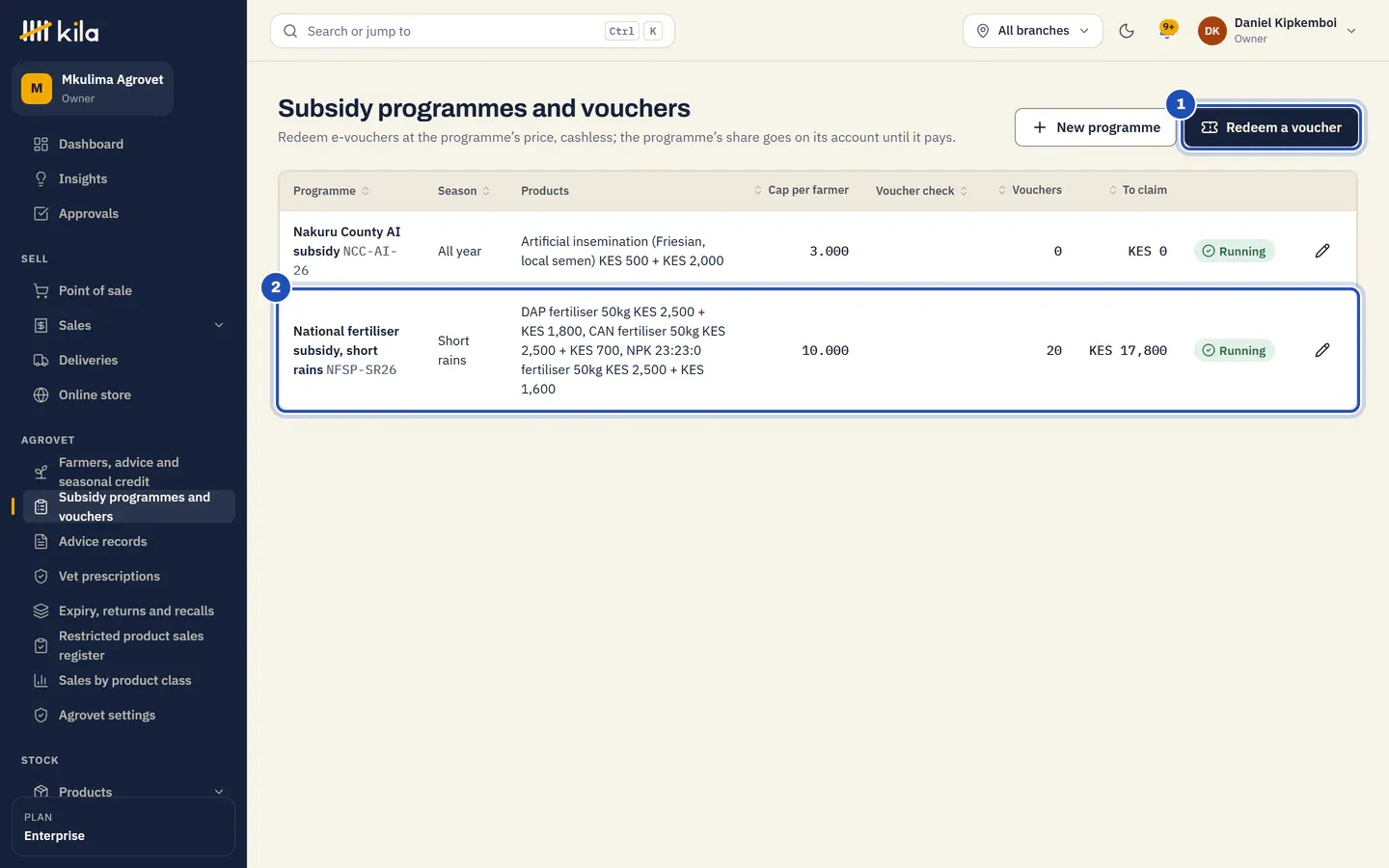Screen dimensions: 1389x868
Task: Click Sales by product class chart icon
Action: click(x=41, y=680)
